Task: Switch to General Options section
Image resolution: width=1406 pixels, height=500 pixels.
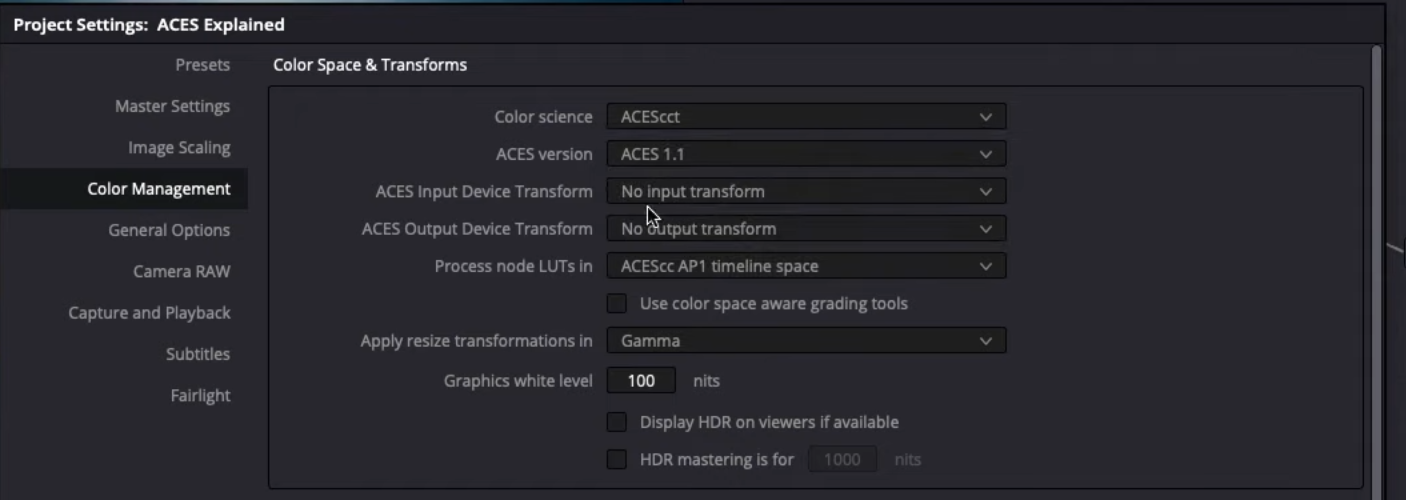Action: (169, 230)
